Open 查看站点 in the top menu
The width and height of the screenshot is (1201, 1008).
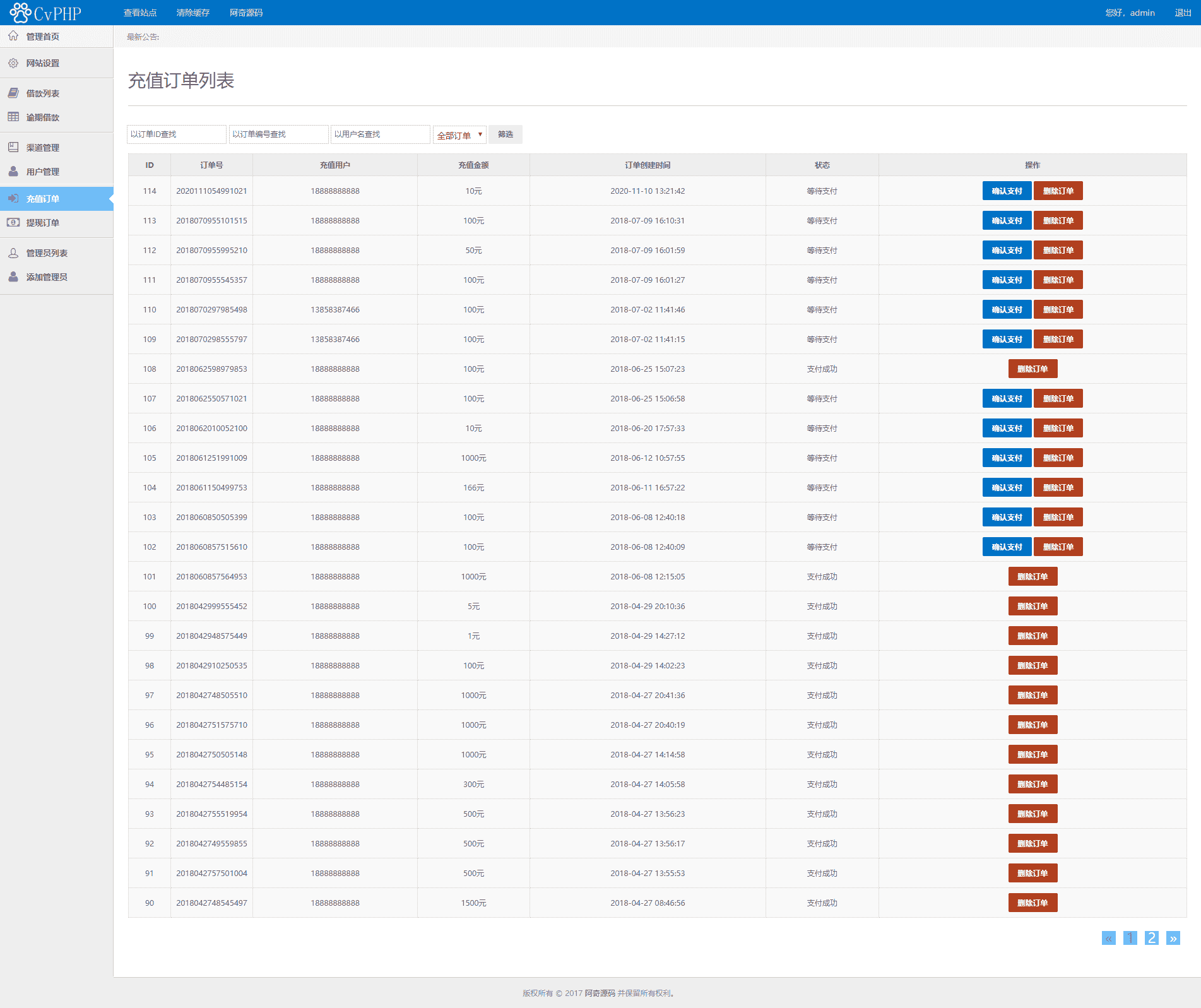click(140, 13)
